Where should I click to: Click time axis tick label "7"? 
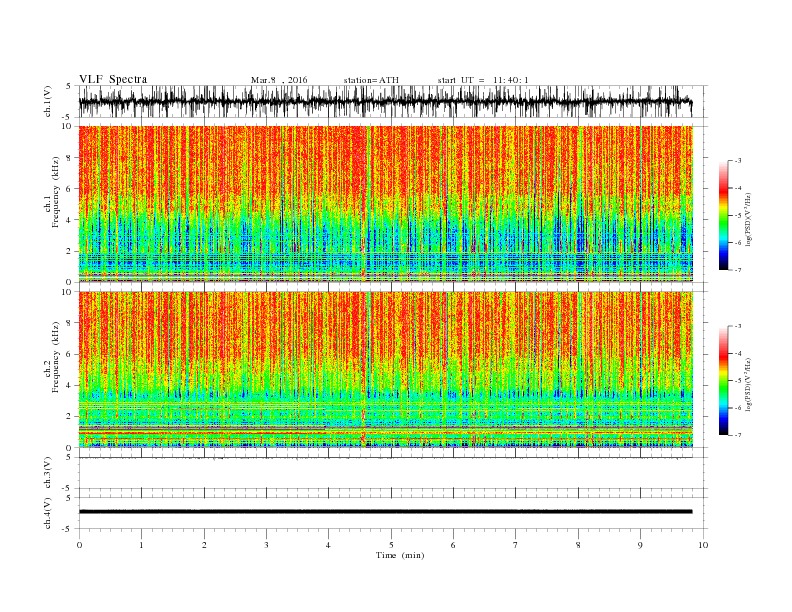tap(516, 545)
